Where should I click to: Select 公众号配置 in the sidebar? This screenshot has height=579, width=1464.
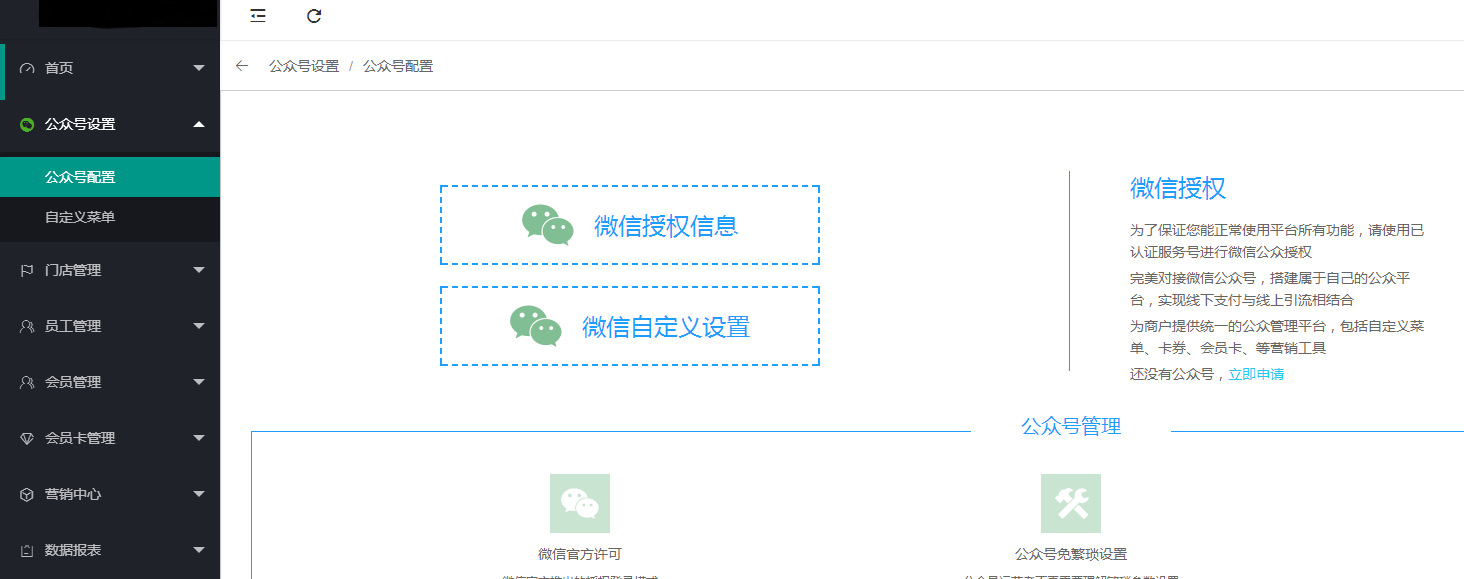110,177
